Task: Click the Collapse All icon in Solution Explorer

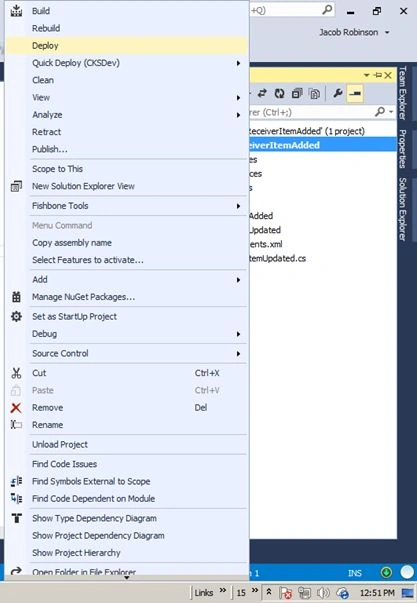Action: click(x=297, y=93)
